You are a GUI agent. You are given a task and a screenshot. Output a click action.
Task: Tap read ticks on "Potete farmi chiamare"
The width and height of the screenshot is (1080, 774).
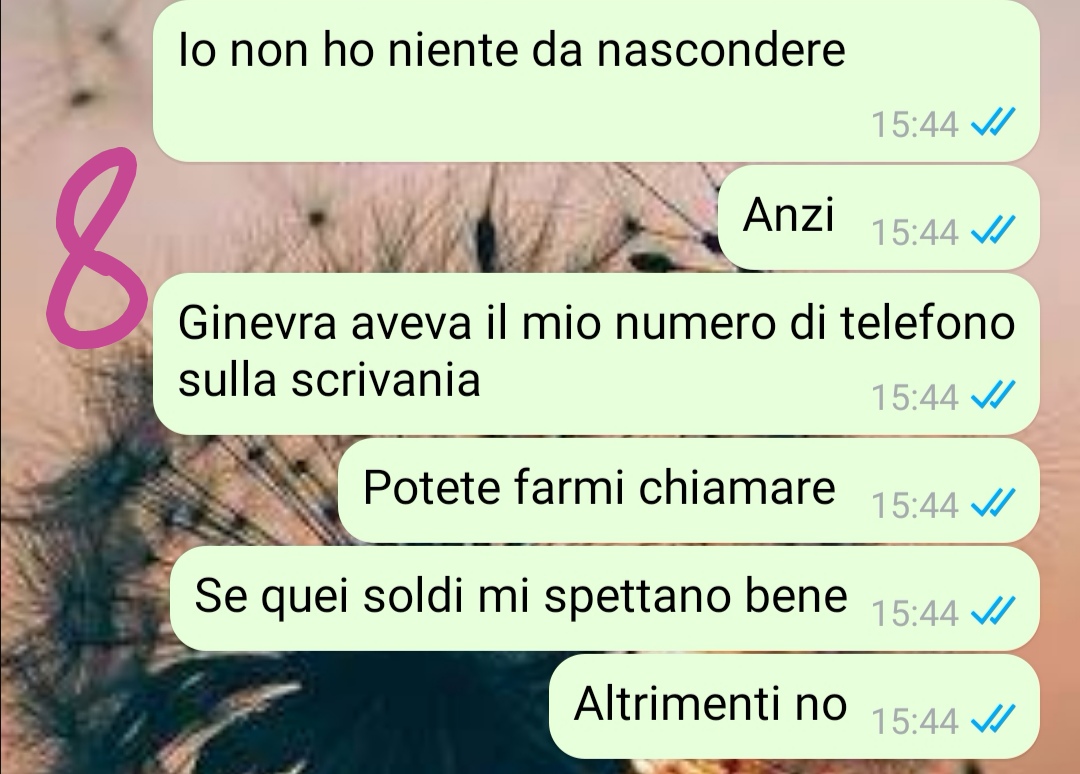click(x=993, y=503)
